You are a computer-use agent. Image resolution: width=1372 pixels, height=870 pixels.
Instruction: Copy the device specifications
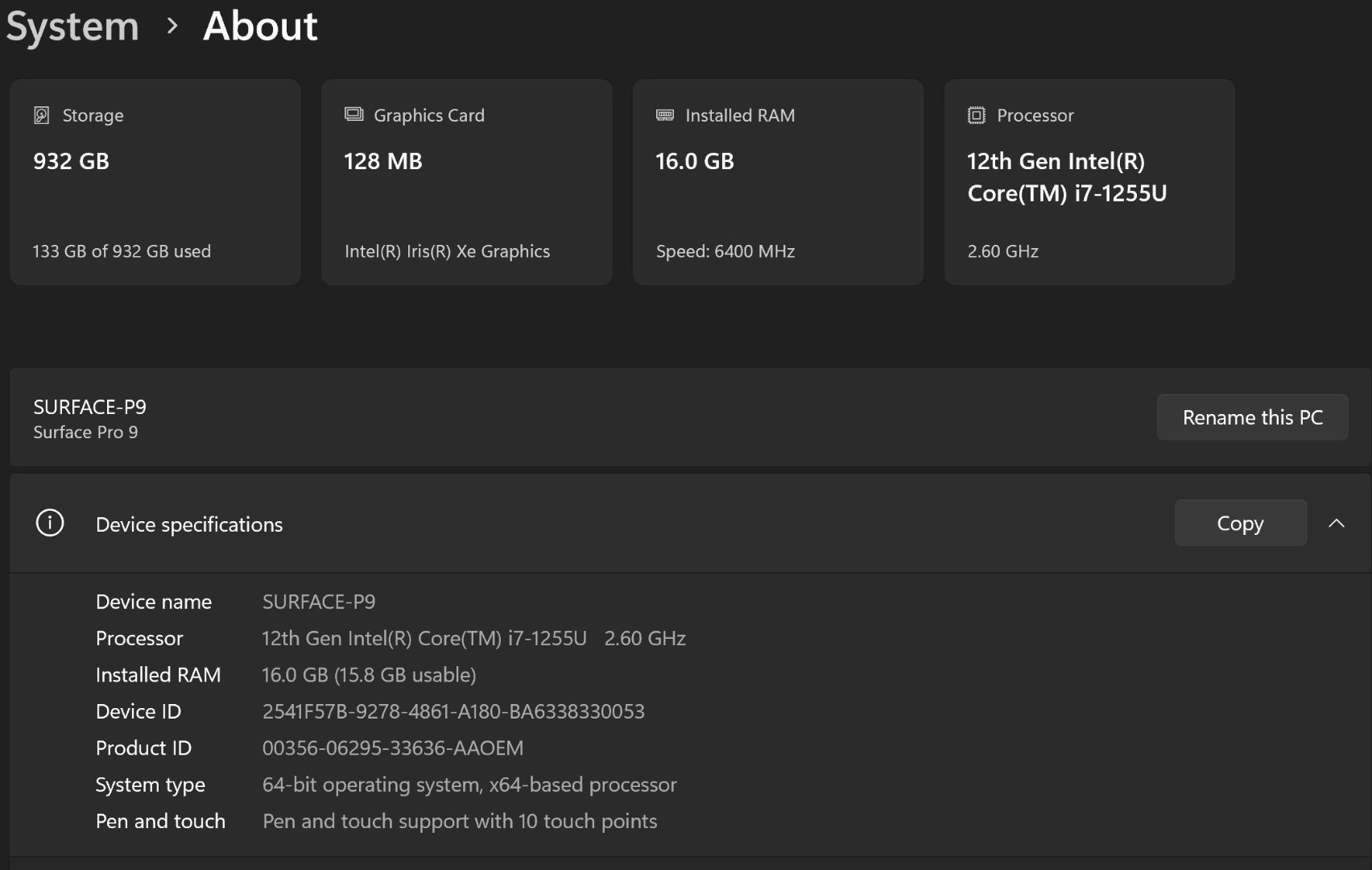[x=1240, y=523]
